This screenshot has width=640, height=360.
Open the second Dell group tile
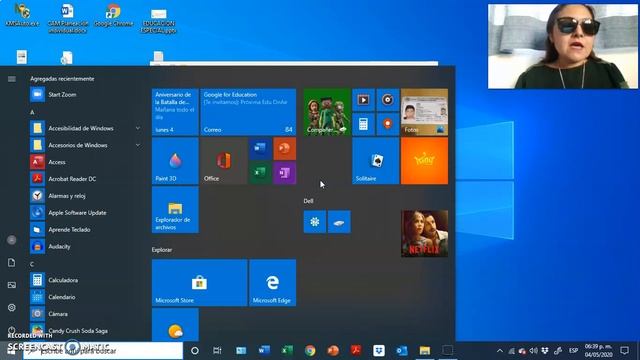(x=339, y=222)
